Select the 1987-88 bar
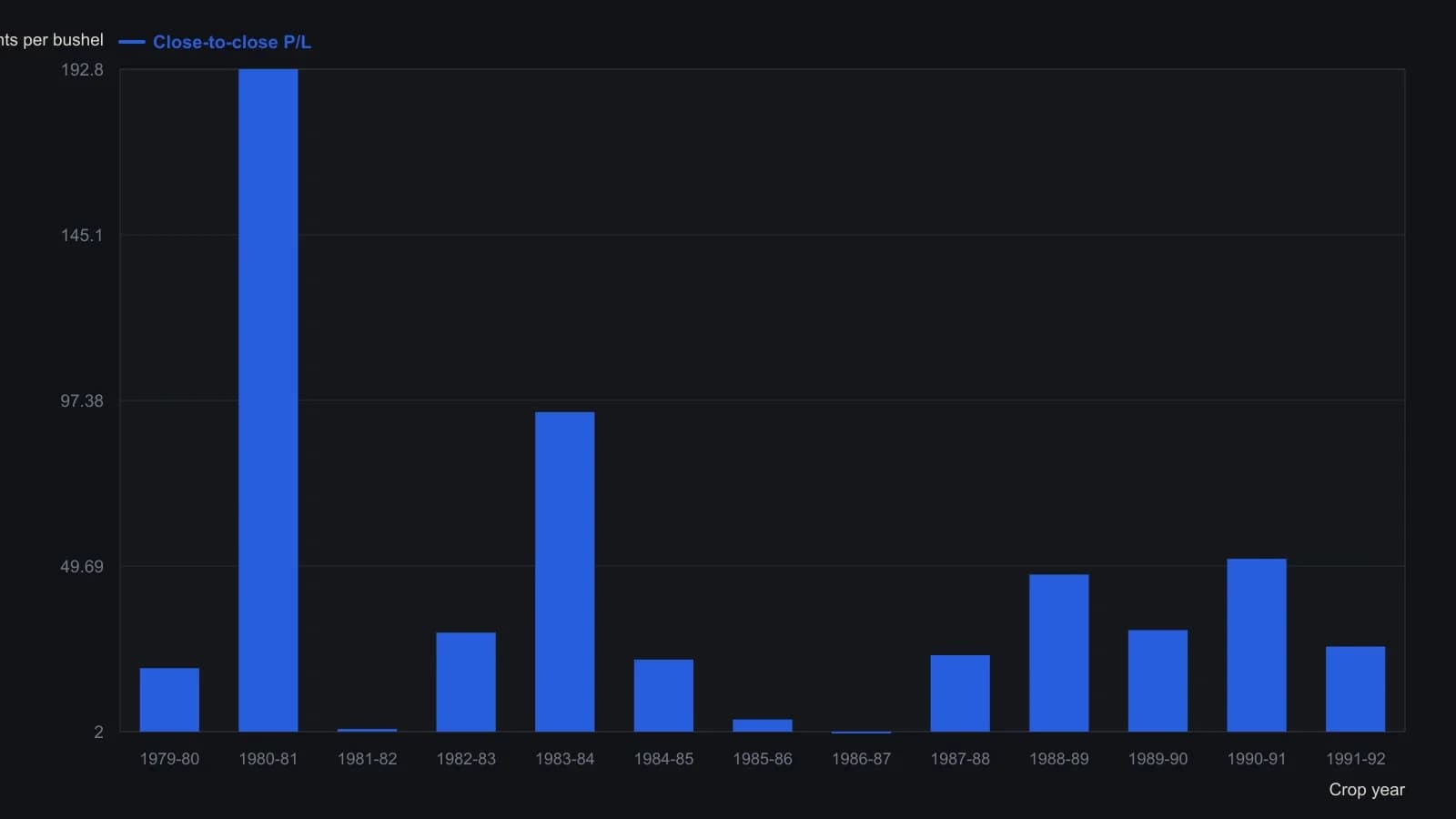This screenshot has height=819, width=1456. 960,693
